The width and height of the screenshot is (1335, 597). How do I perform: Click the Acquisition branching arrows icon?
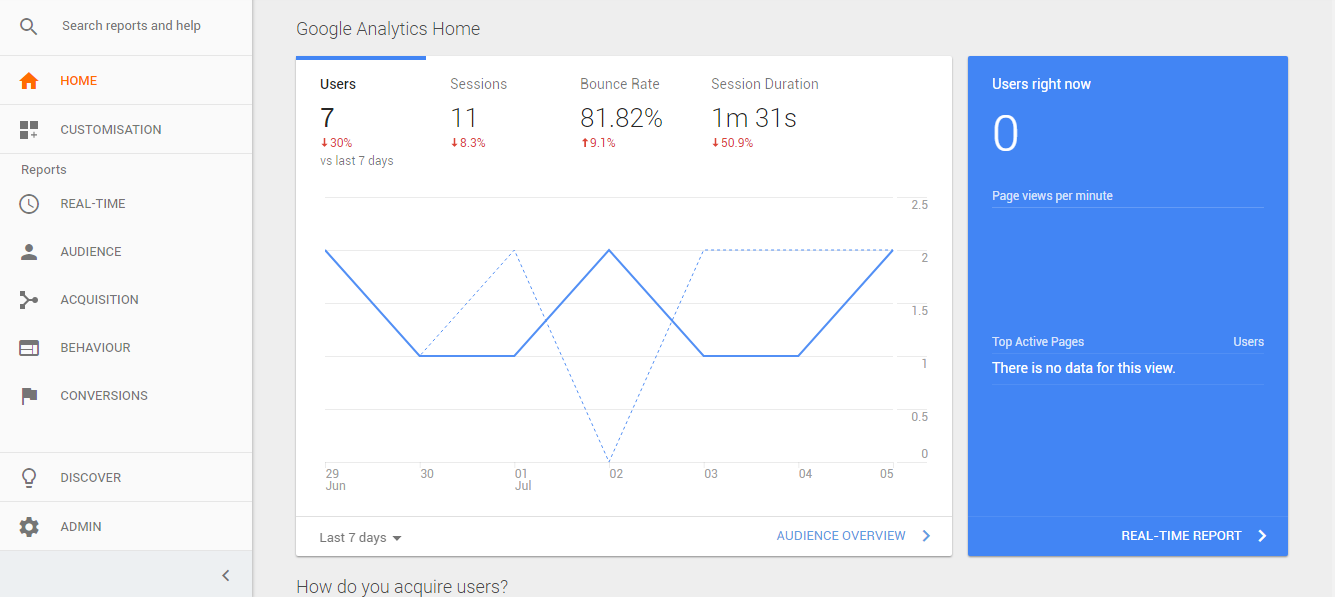(x=29, y=300)
